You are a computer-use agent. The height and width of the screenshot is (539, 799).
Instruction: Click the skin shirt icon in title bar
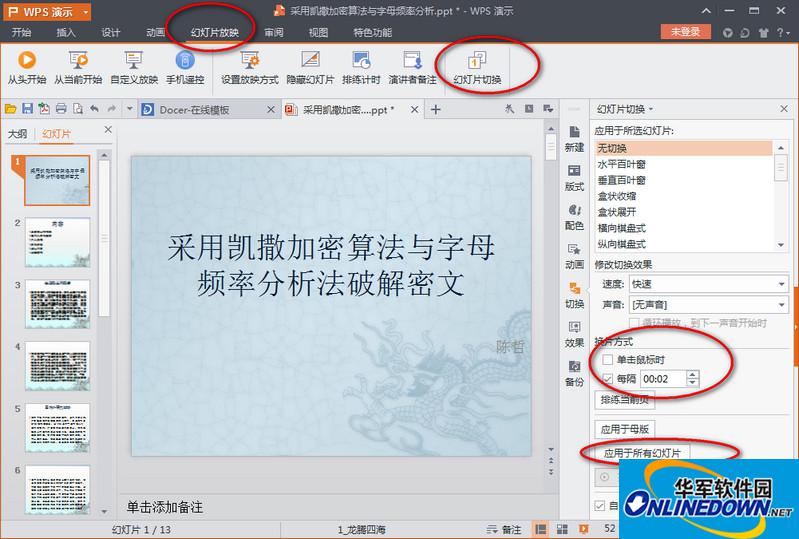(x=763, y=33)
